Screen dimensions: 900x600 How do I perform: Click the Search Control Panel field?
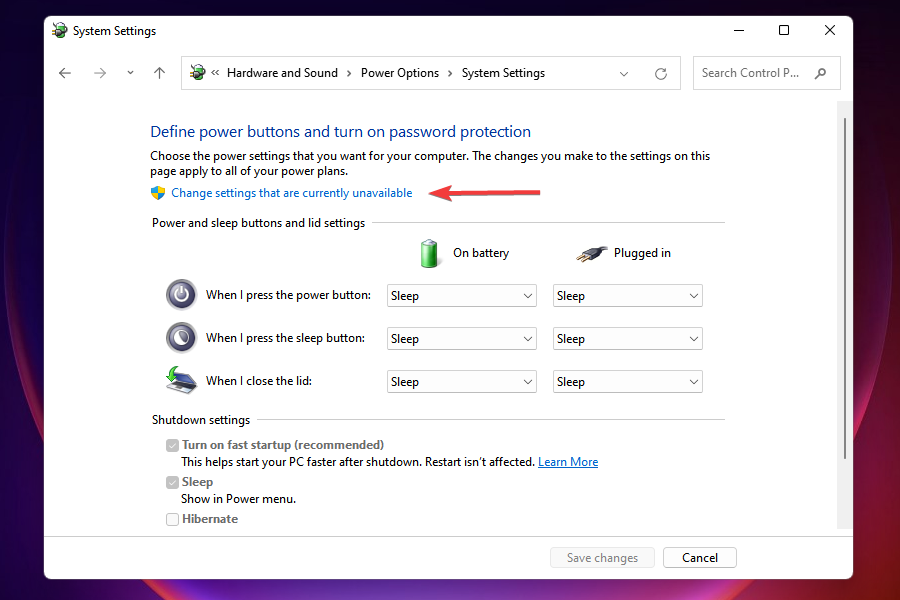click(766, 73)
